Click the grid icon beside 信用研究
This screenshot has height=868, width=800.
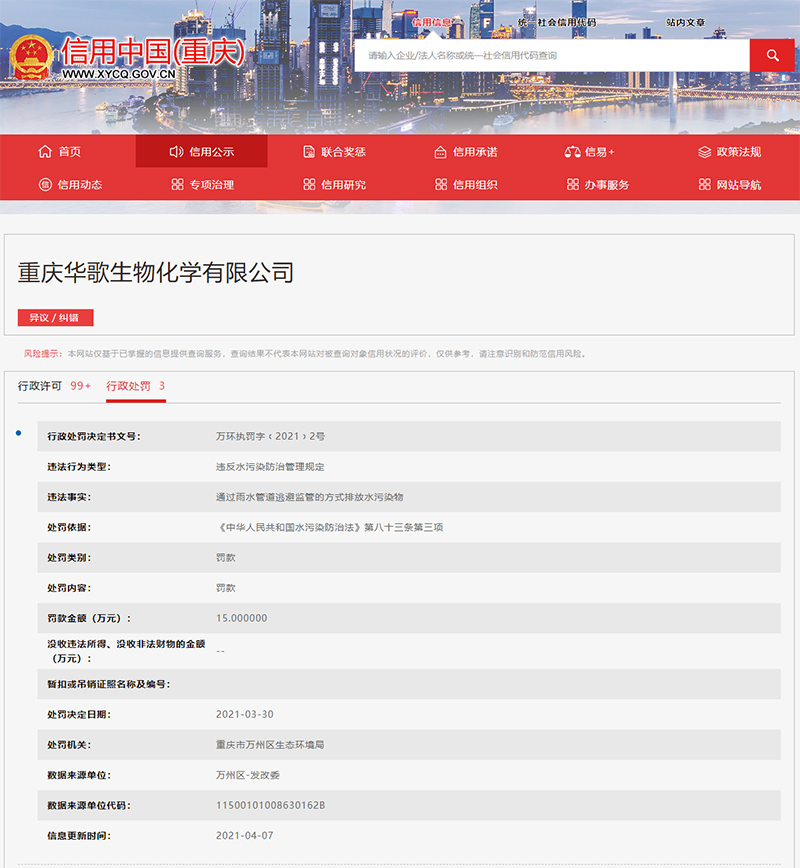309,184
